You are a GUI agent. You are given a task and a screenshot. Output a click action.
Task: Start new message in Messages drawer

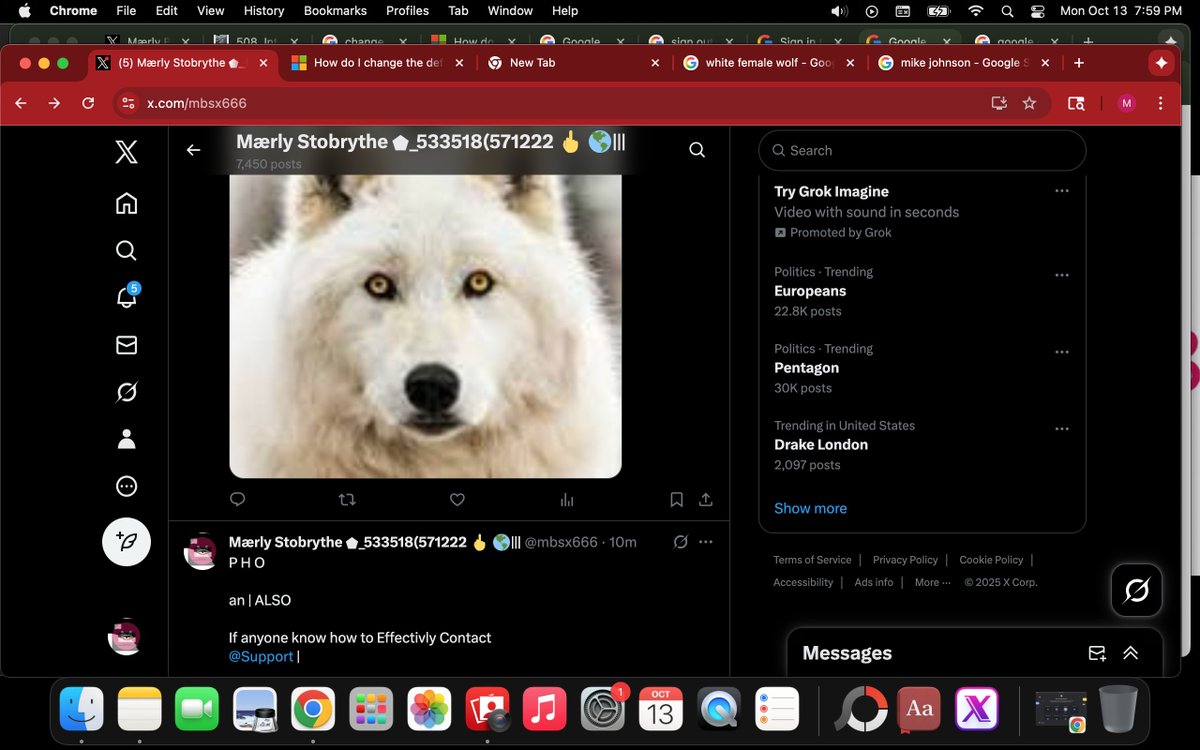click(1097, 653)
